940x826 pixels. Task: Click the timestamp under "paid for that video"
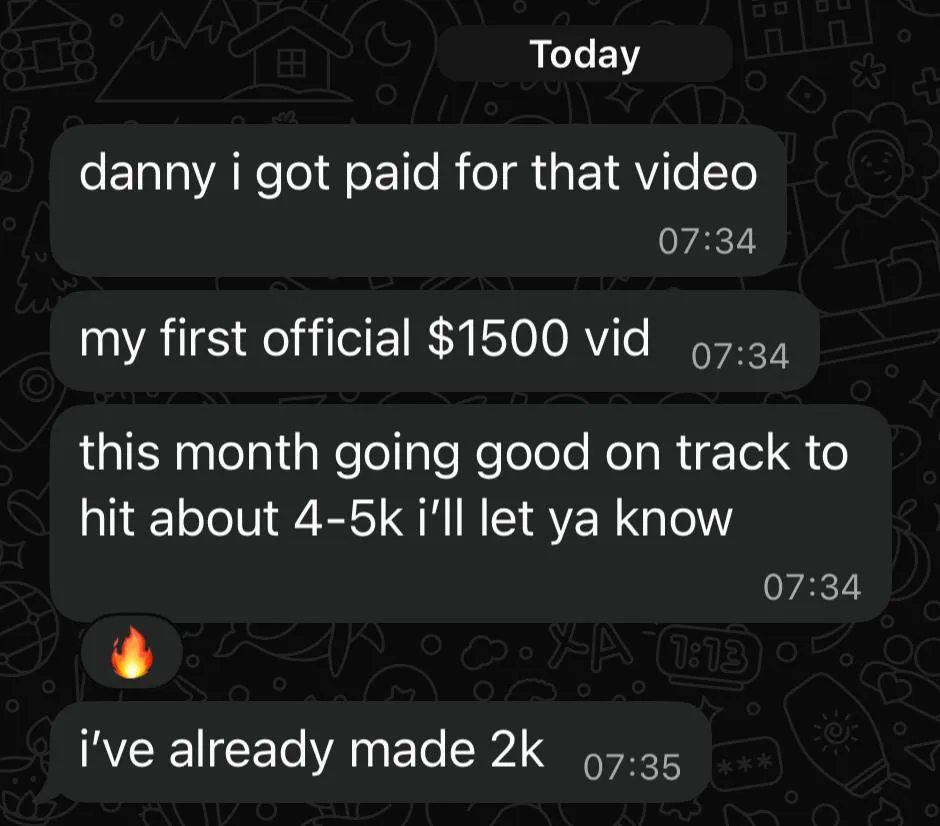[x=707, y=241]
